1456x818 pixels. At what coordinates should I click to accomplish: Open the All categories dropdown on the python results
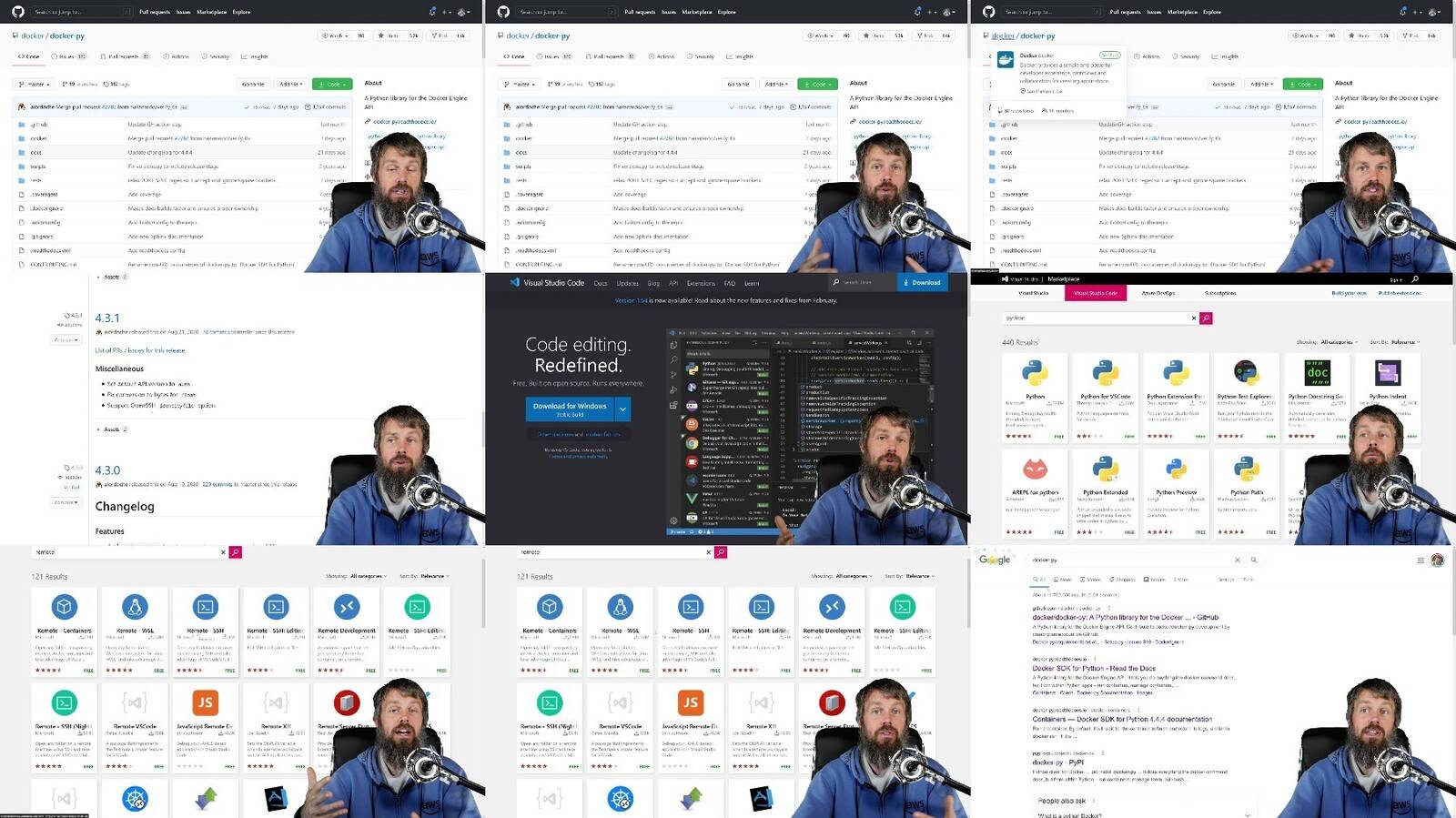point(1339,342)
